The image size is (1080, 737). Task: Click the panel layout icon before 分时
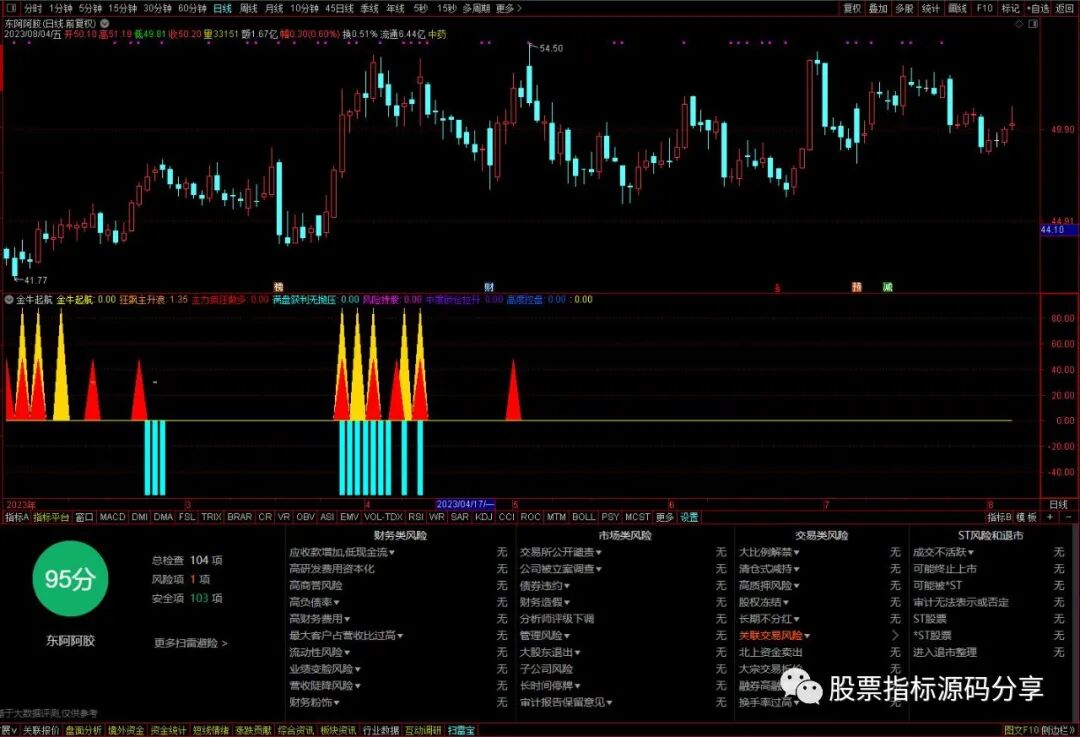10,8
